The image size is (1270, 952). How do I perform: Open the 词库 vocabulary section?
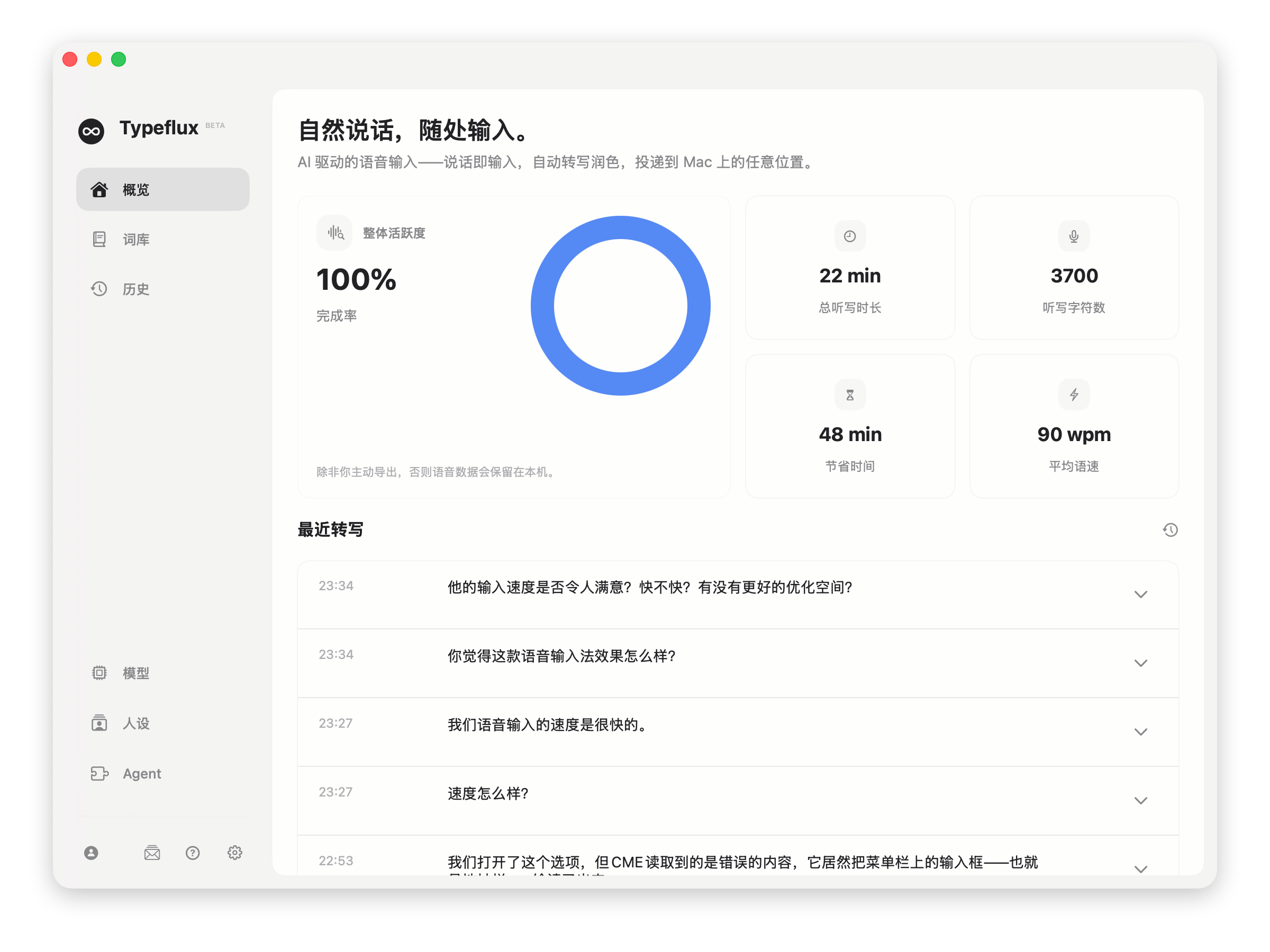point(136,239)
